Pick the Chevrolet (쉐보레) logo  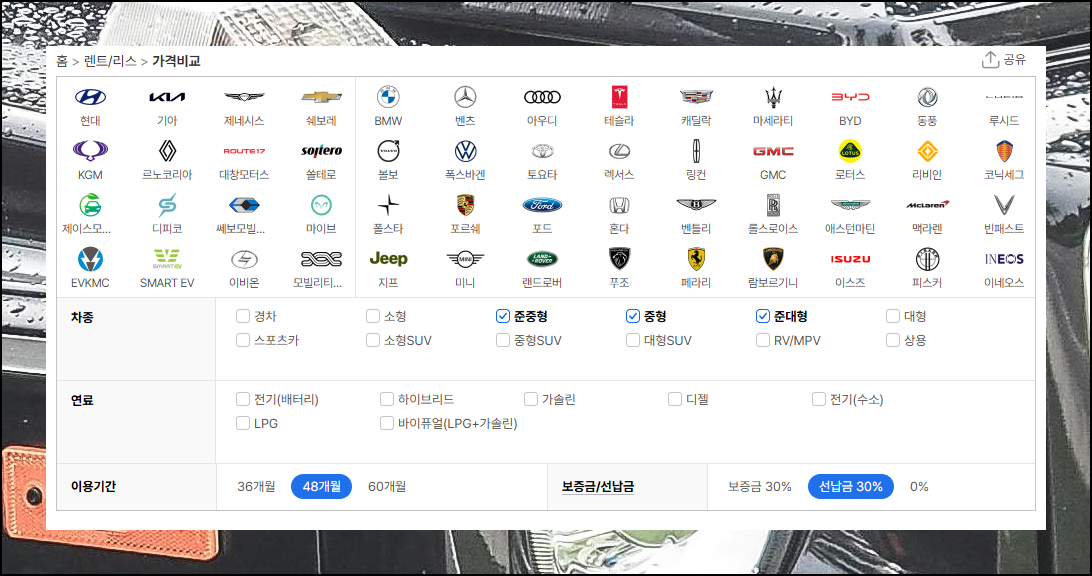(321, 98)
